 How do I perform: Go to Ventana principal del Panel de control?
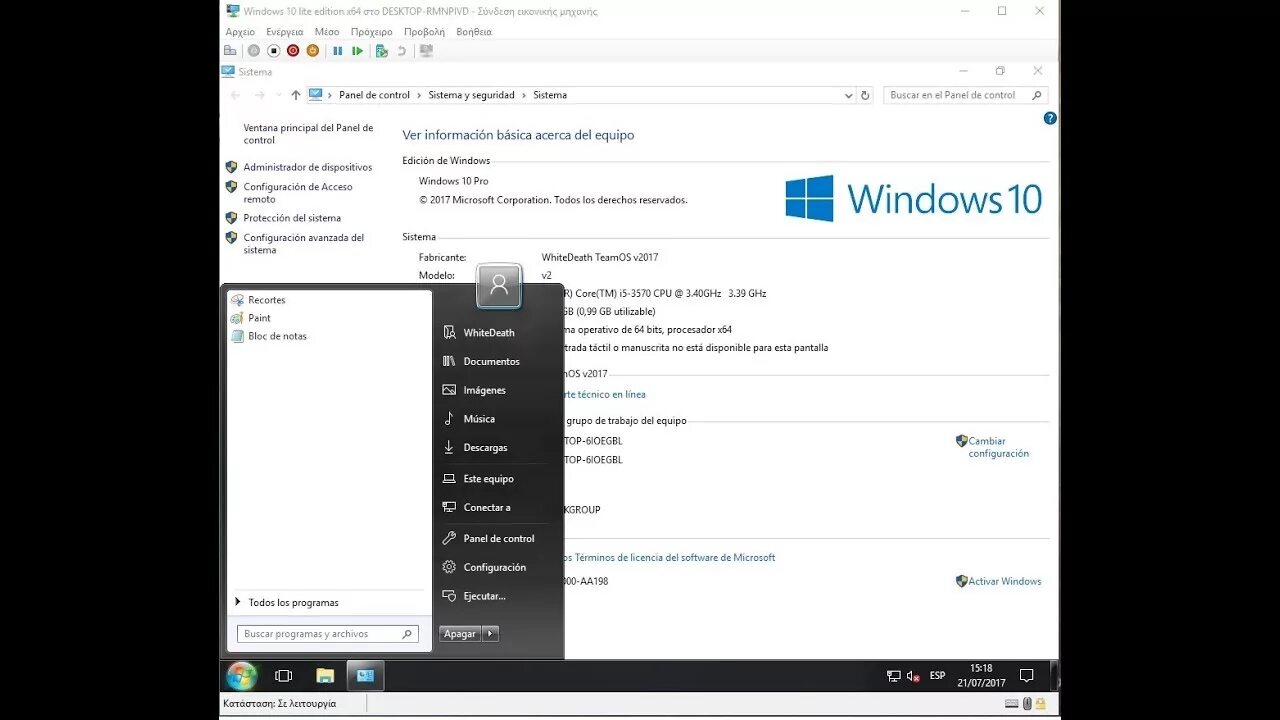(x=308, y=134)
